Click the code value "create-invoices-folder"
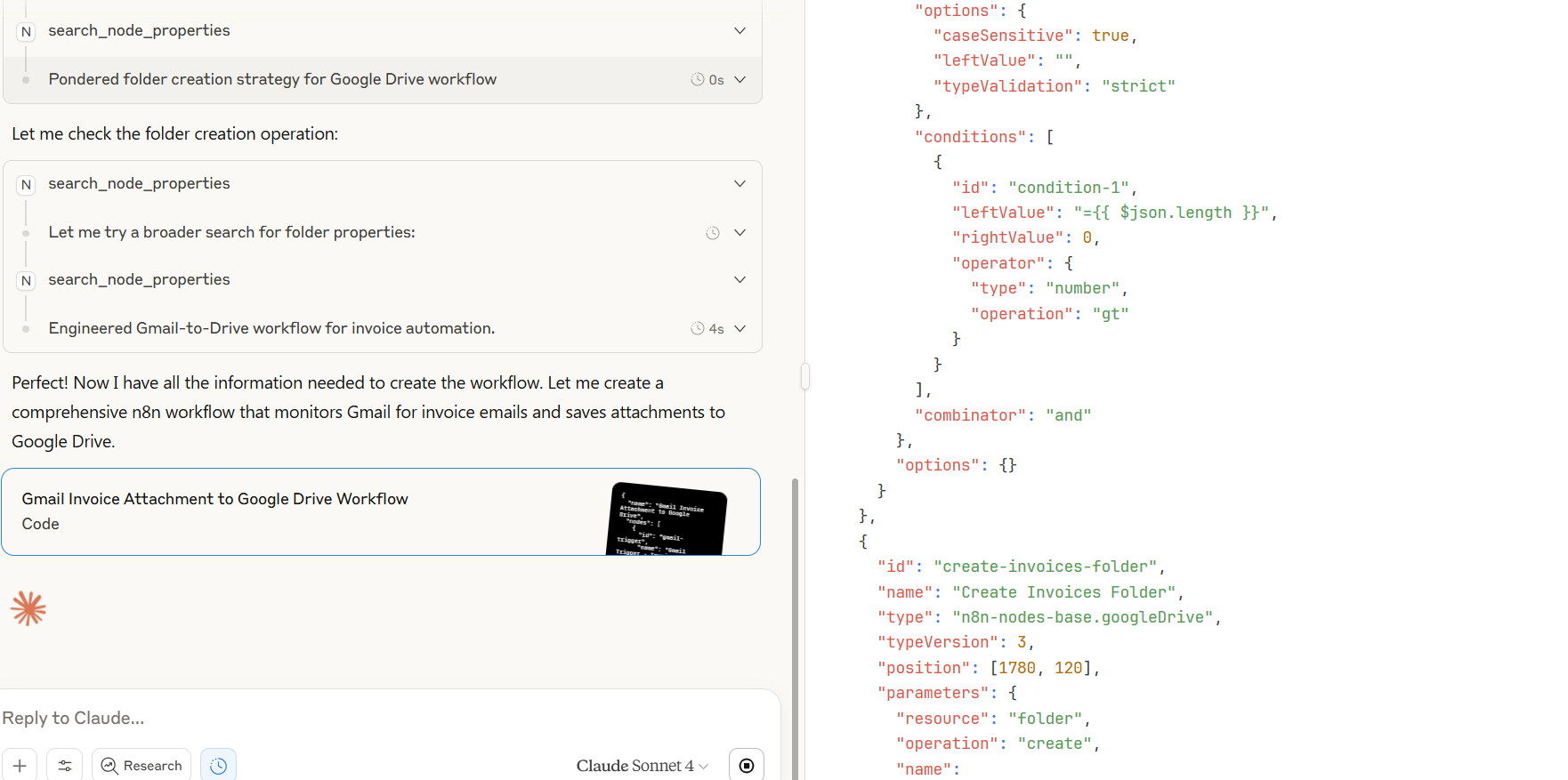The width and height of the screenshot is (1568, 780). point(1045,567)
